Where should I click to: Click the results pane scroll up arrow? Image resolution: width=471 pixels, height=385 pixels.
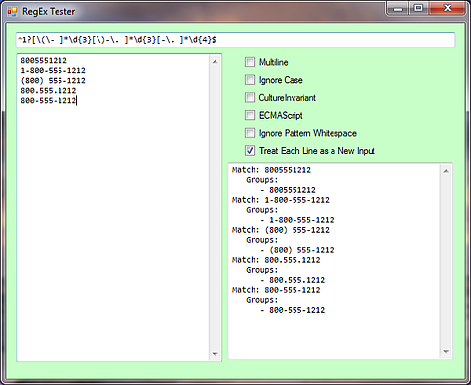coord(446,171)
